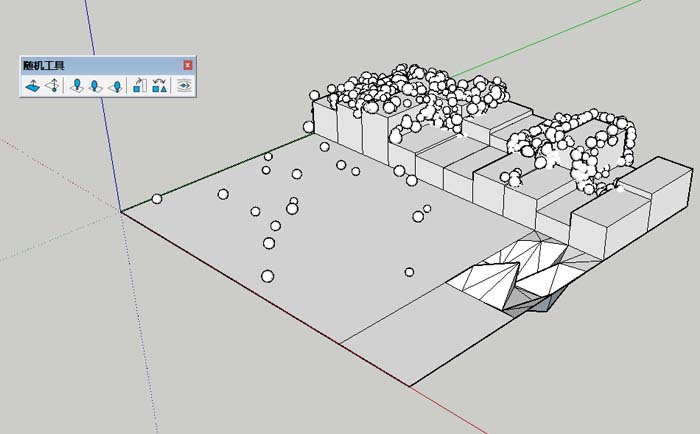Click the axes origin at the plane corner
Screen dimensions: 700x434
click(x=121, y=211)
